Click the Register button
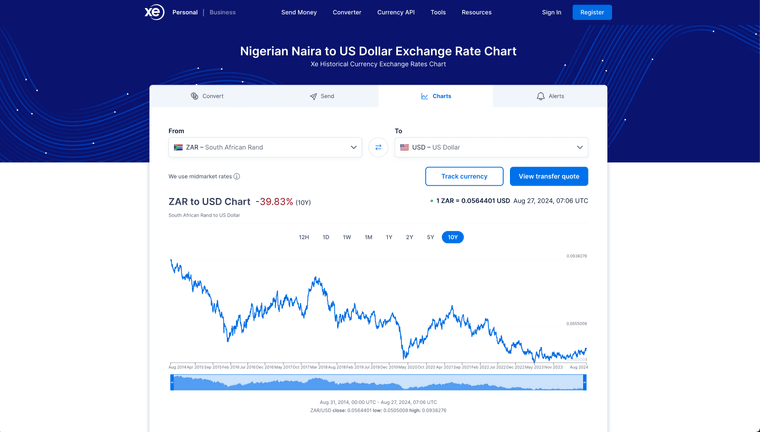 click(x=592, y=13)
